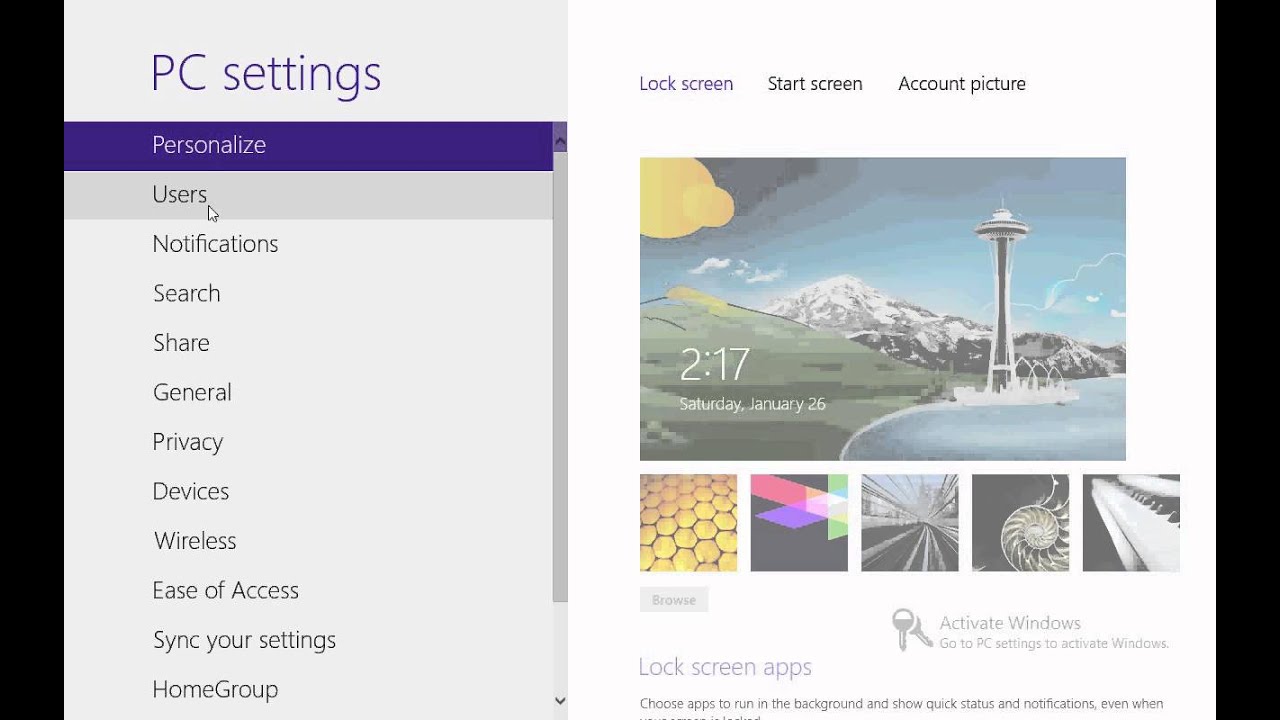Screen dimensions: 1280x720
Task: Click the sidebar scroll up arrow
Action: 560,138
